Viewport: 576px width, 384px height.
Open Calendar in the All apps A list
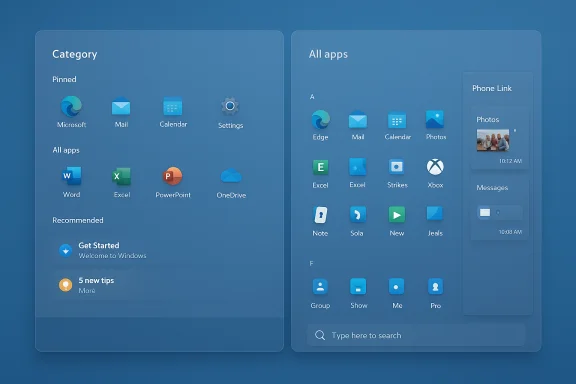397,120
